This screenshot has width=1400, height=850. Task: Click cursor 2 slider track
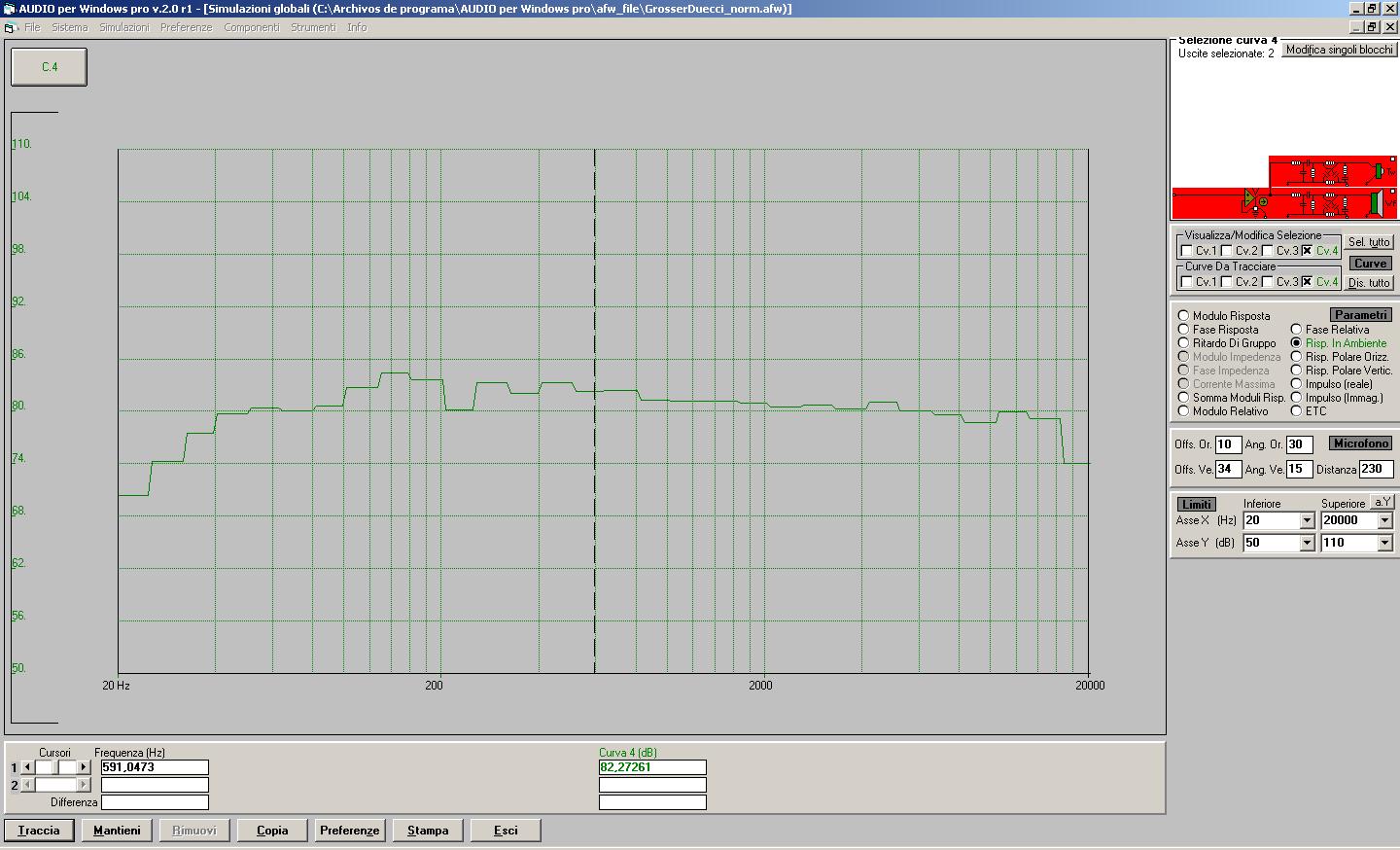(55, 785)
